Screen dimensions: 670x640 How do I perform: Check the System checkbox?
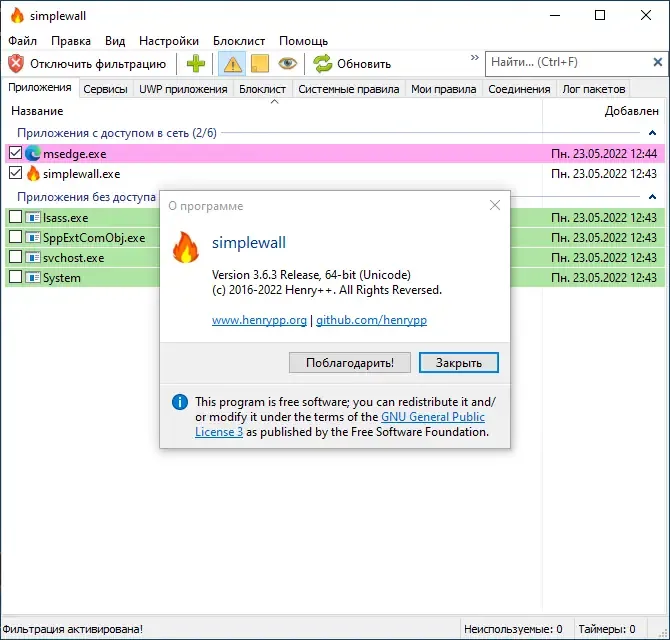[15, 277]
